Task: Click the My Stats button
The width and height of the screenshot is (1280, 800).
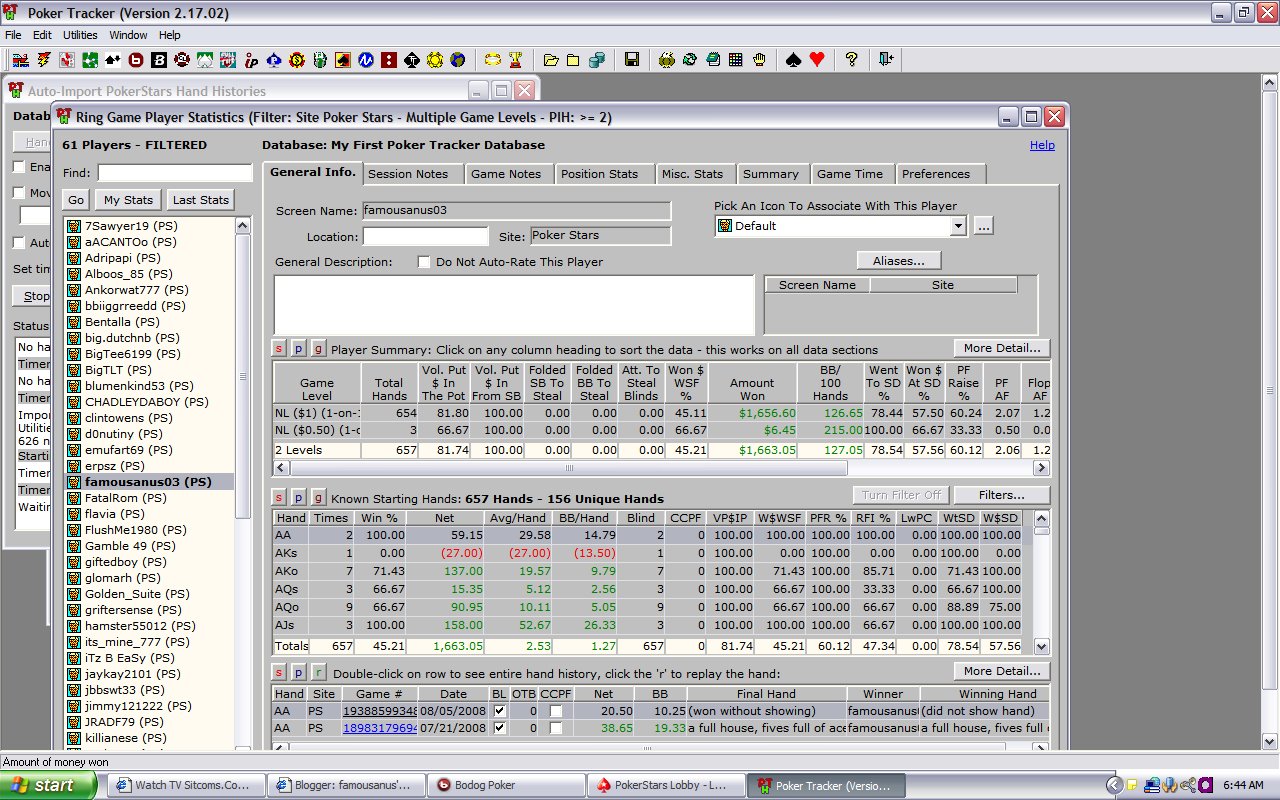Action: (126, 200)
